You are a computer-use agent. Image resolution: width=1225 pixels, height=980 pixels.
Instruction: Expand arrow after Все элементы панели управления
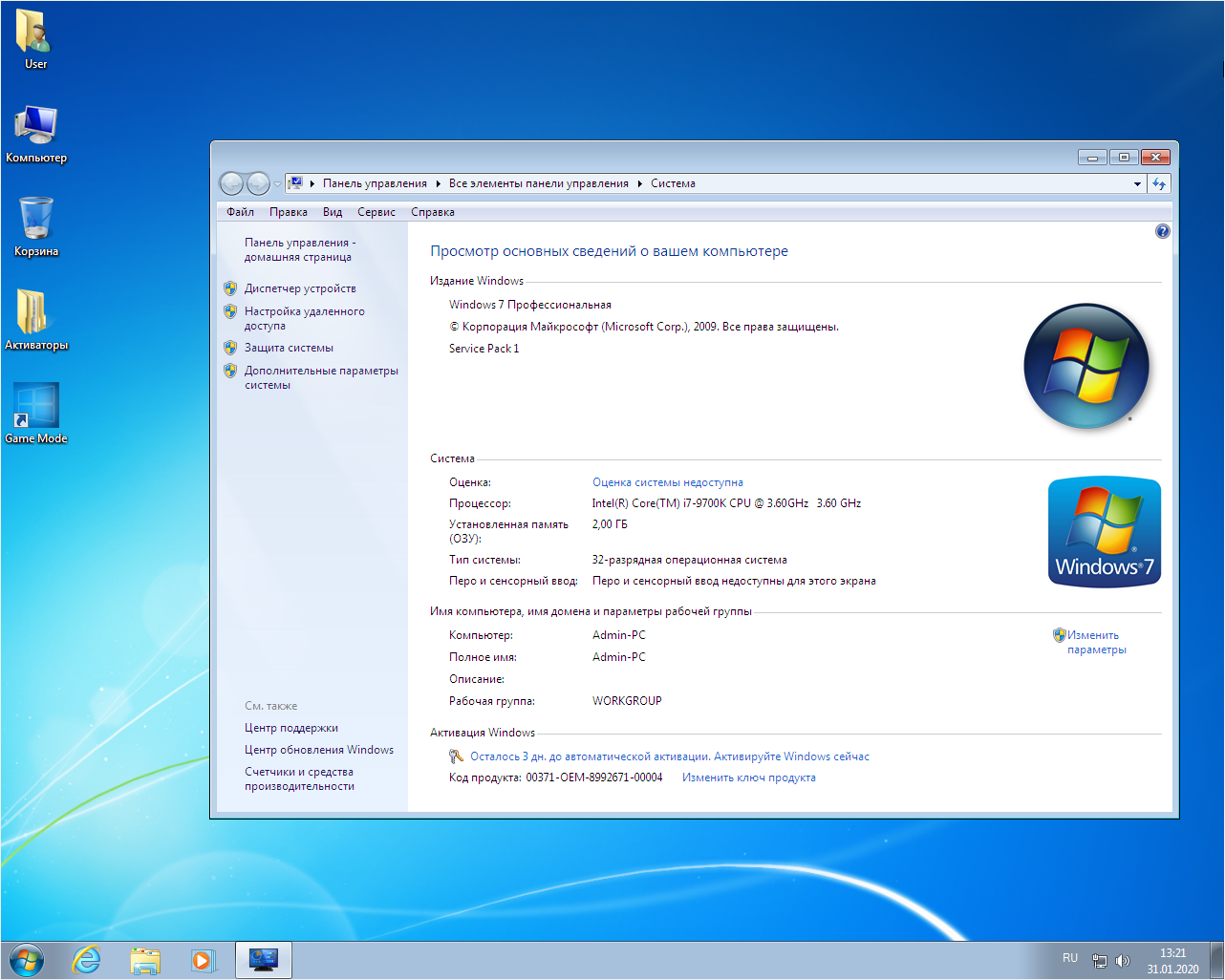tap(639, 183)
